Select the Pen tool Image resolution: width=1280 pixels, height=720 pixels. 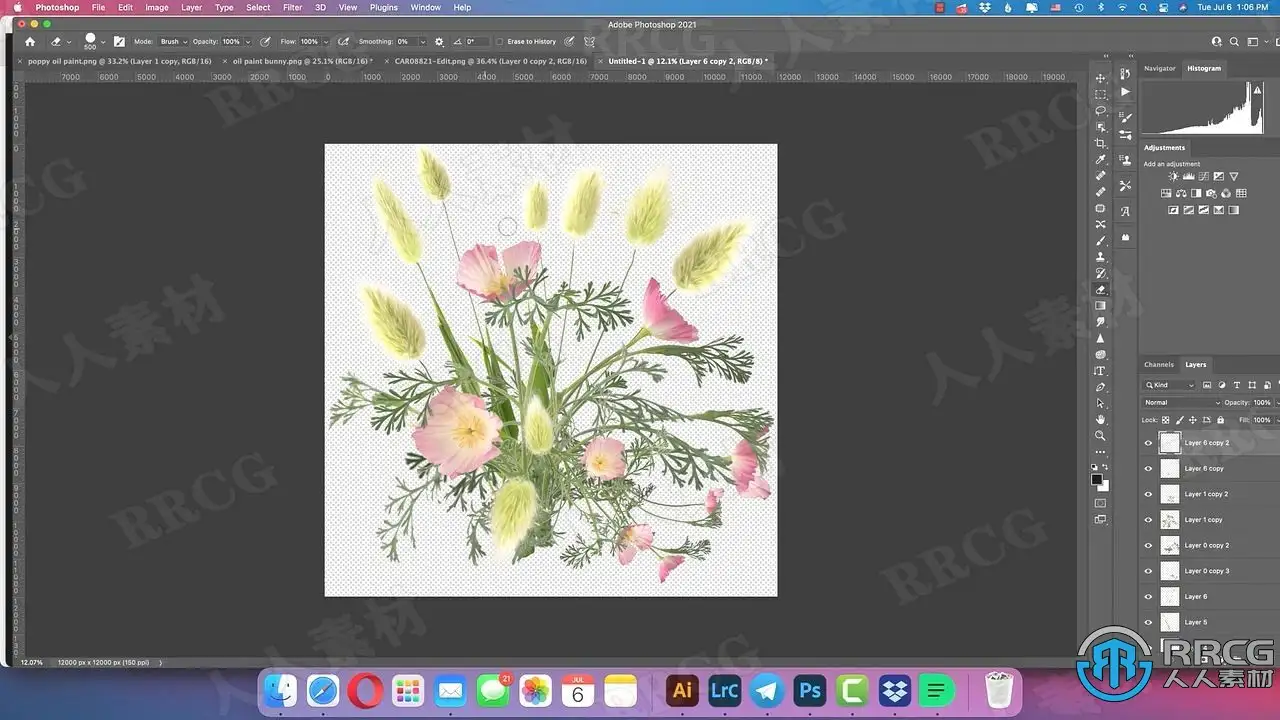coord(1101,387)
